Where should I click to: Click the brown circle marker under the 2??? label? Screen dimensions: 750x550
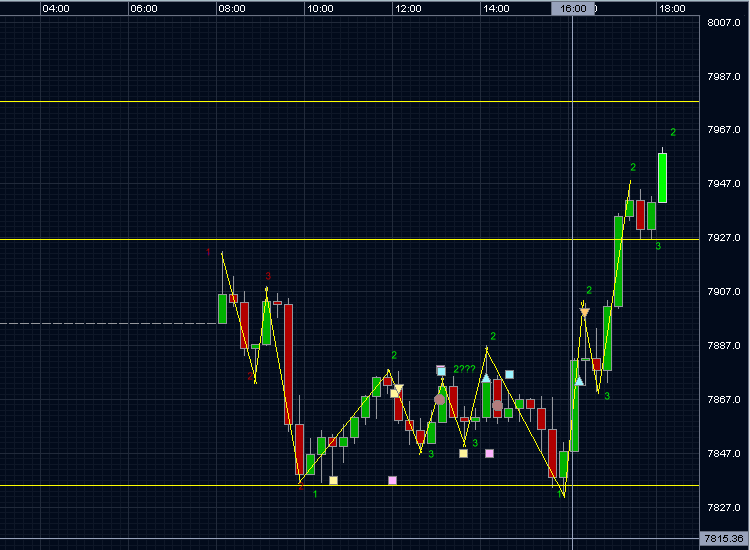439,399
